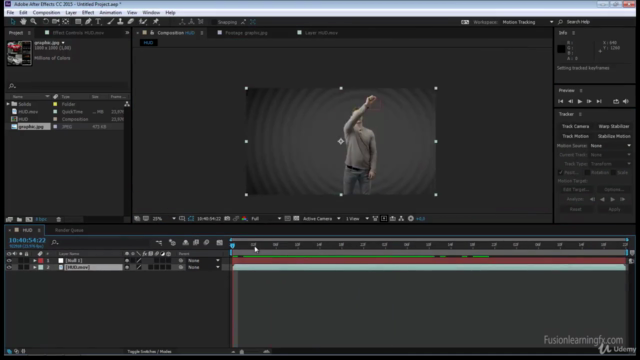This screenshot has width=640, height=360.
Task: Create a new composition from Project panel
Action: [29, 219]
